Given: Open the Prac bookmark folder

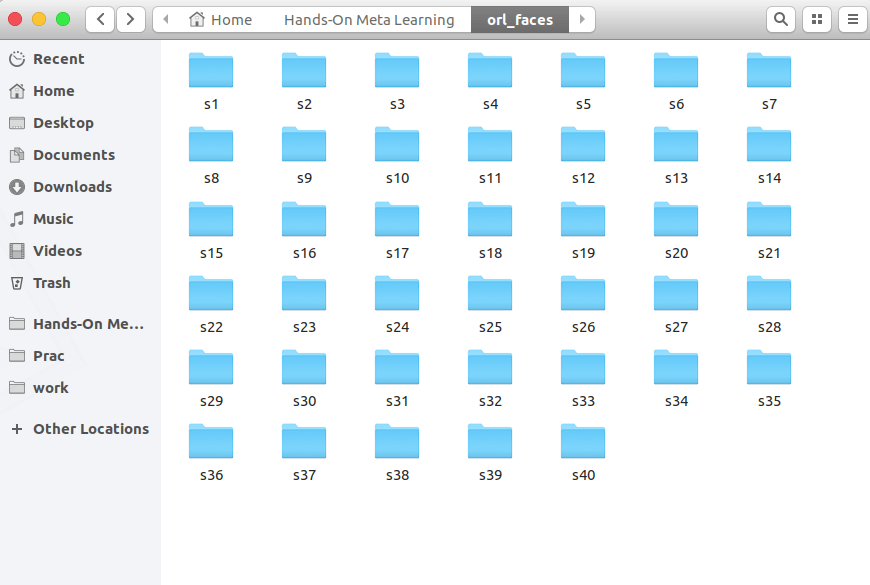Looking at the screenshot, I should coord(48,356).
